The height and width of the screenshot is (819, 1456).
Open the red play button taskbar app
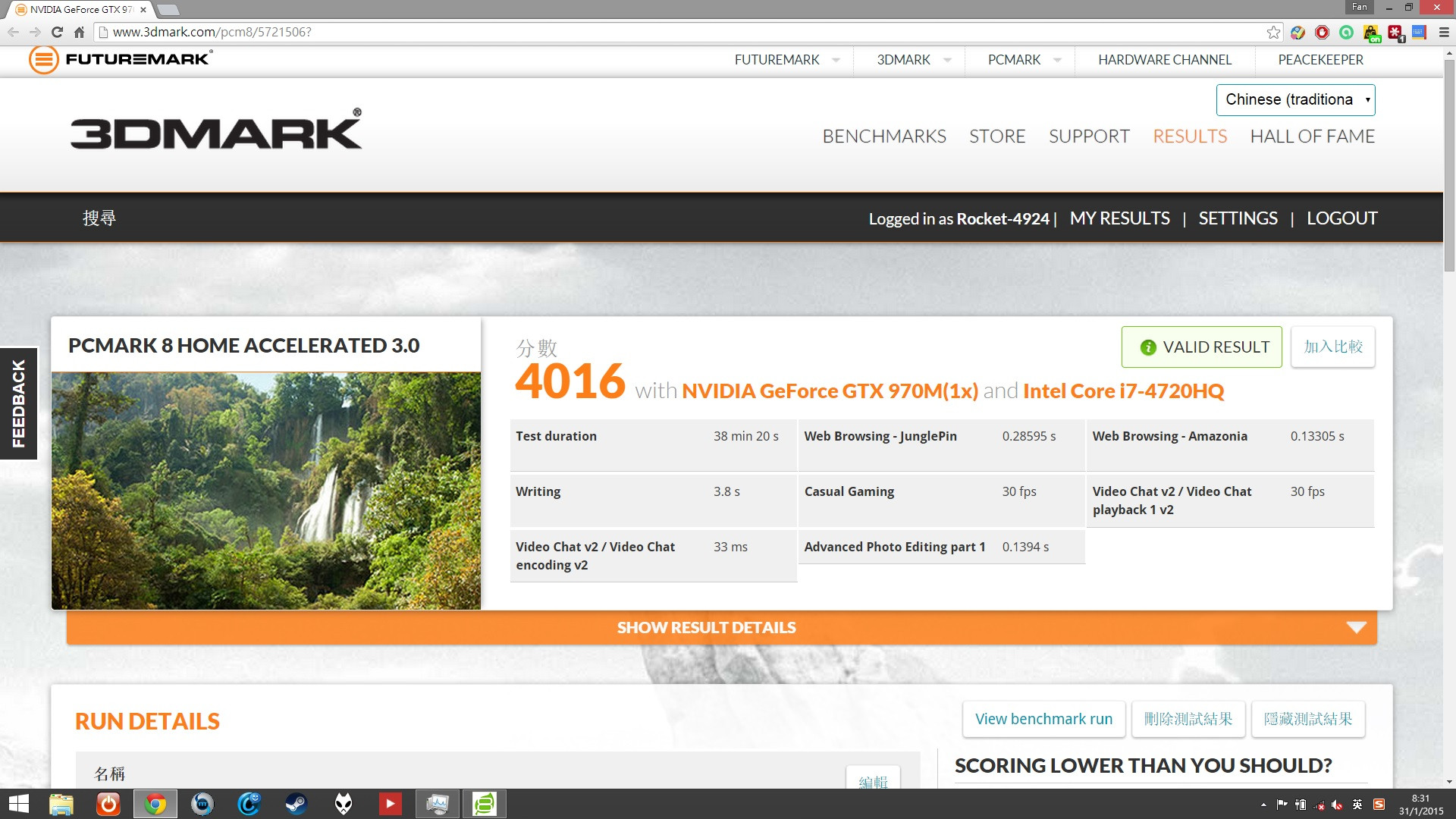pyautogui.click(x=391, y=804)
